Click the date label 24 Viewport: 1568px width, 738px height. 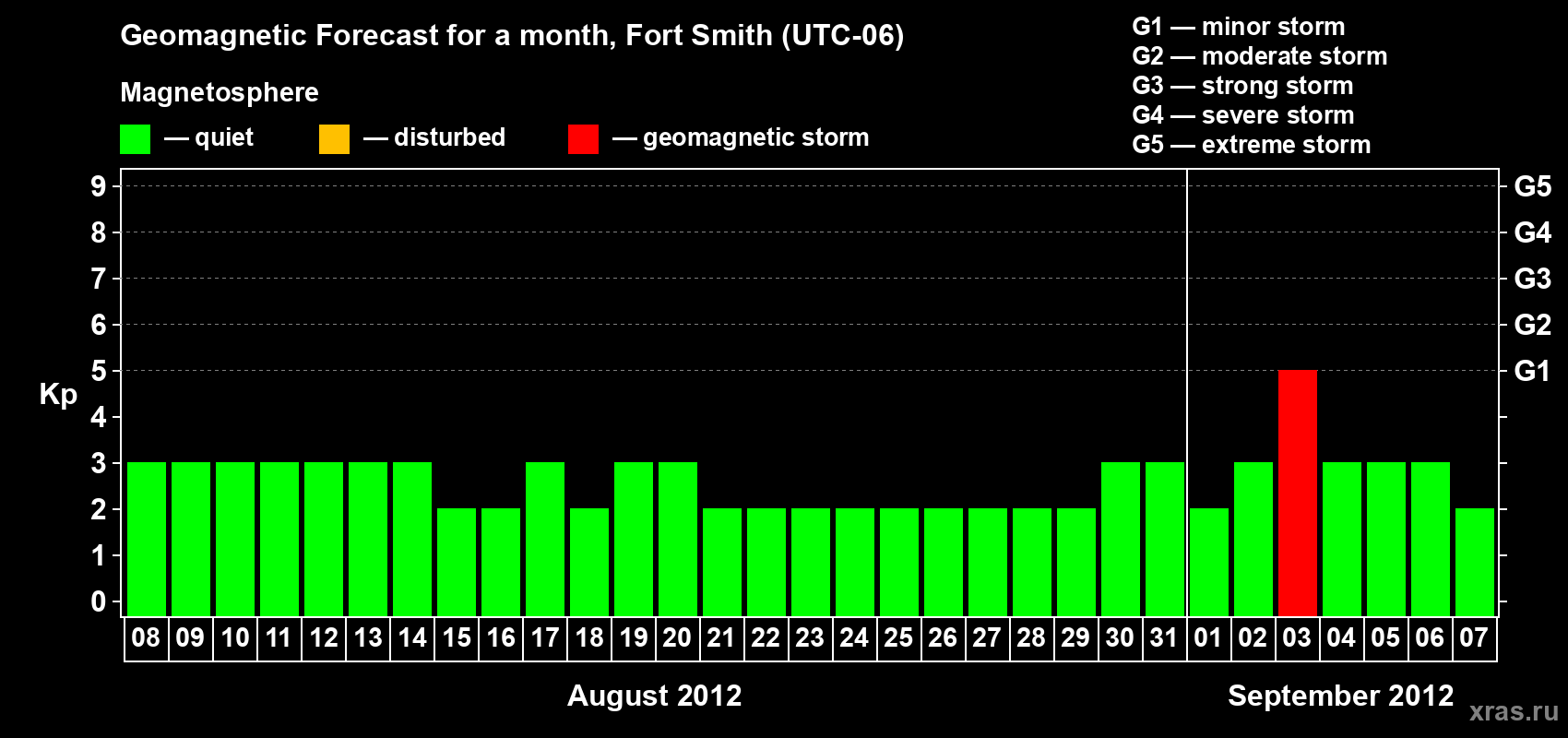click(x=854, y=638)
